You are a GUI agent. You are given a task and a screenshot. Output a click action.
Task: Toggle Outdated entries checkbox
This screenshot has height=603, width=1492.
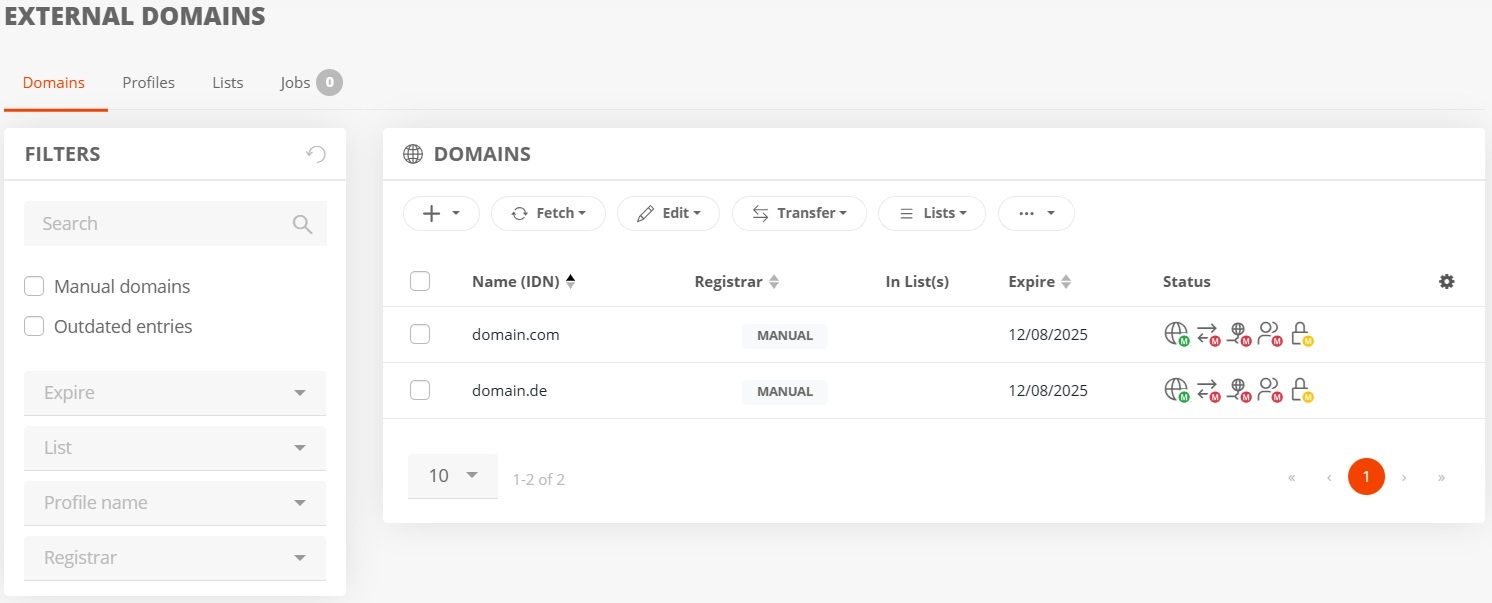[34, 327]
